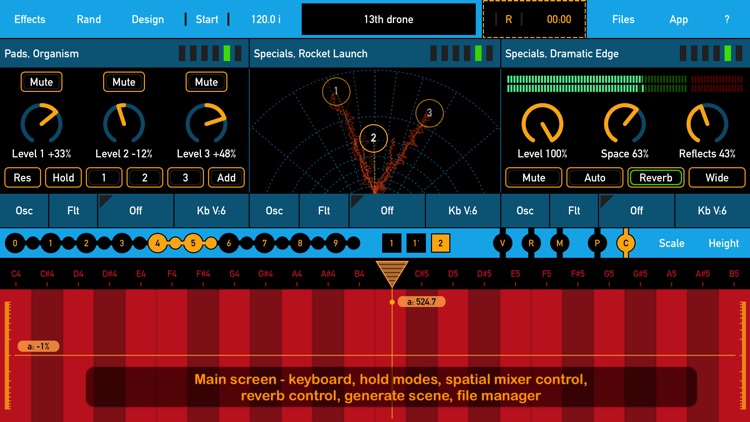
Task: Adjust the Space 63% knob
Action: click(625, 122)
